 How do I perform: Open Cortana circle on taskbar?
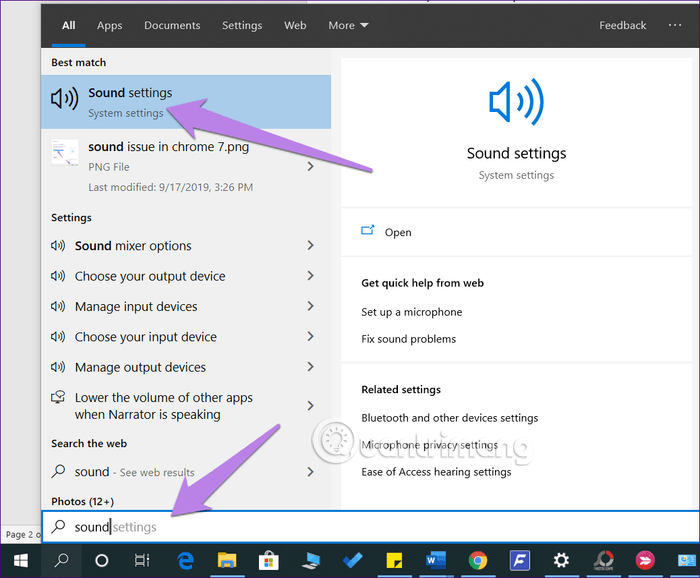pyautogui.click(x=102, y=561)
